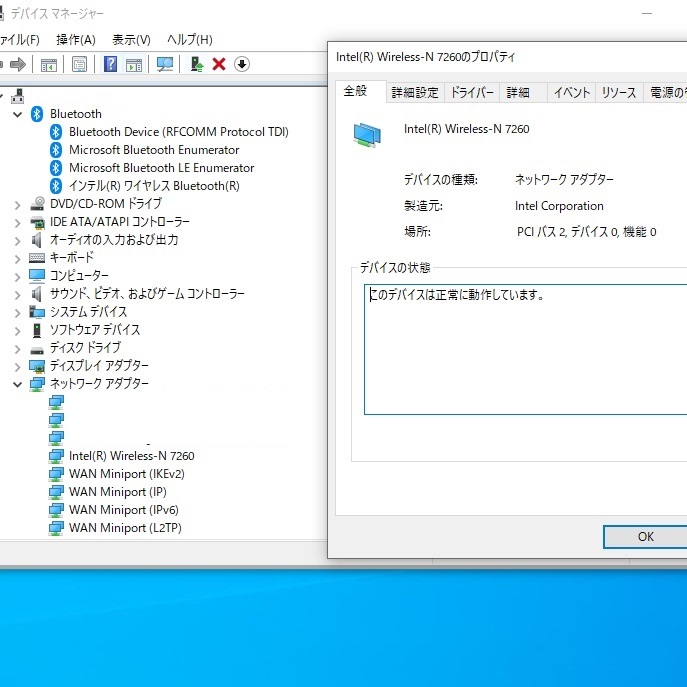Click inside the デバイスの状態 text box
687x687 pixels.
[525, 349]
